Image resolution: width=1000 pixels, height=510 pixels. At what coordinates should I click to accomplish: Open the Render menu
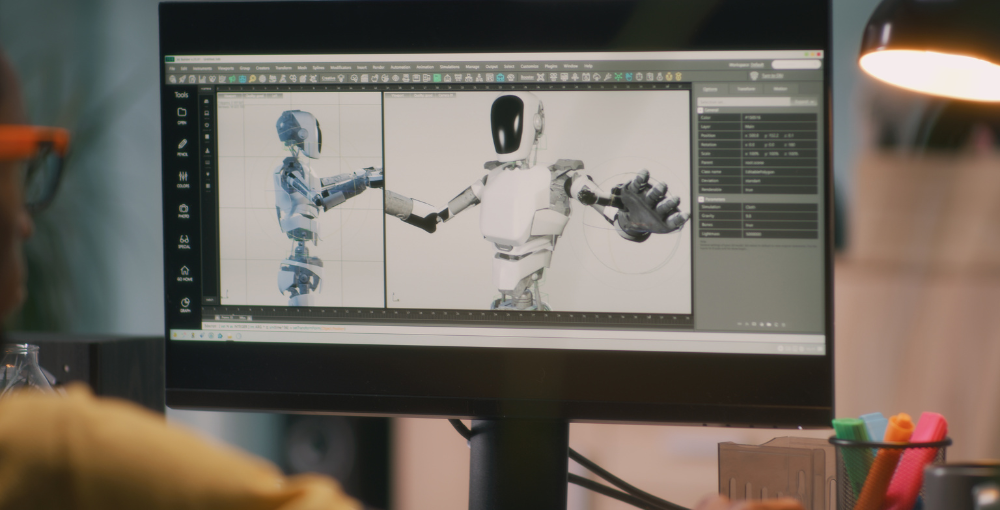(379, 67)
